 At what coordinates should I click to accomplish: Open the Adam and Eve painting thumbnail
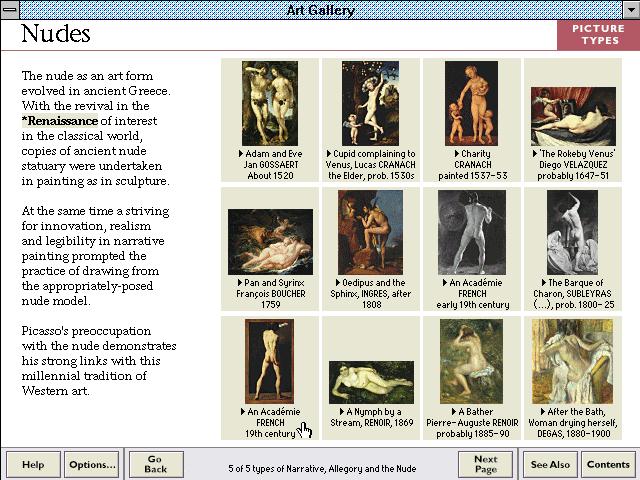[x=270, y=103]
